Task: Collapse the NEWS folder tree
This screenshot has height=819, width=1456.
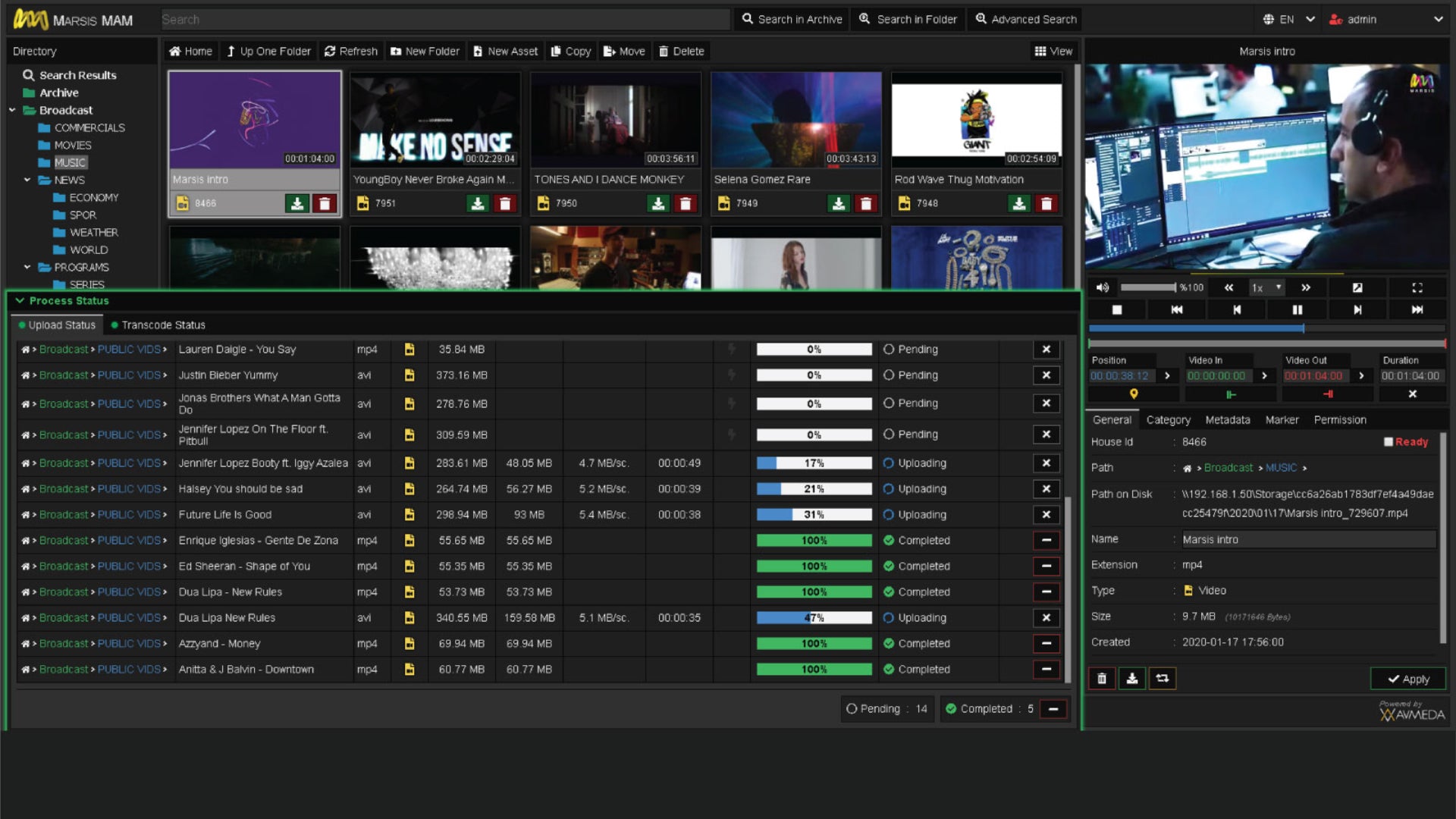Action: click(x=27, y=180)
